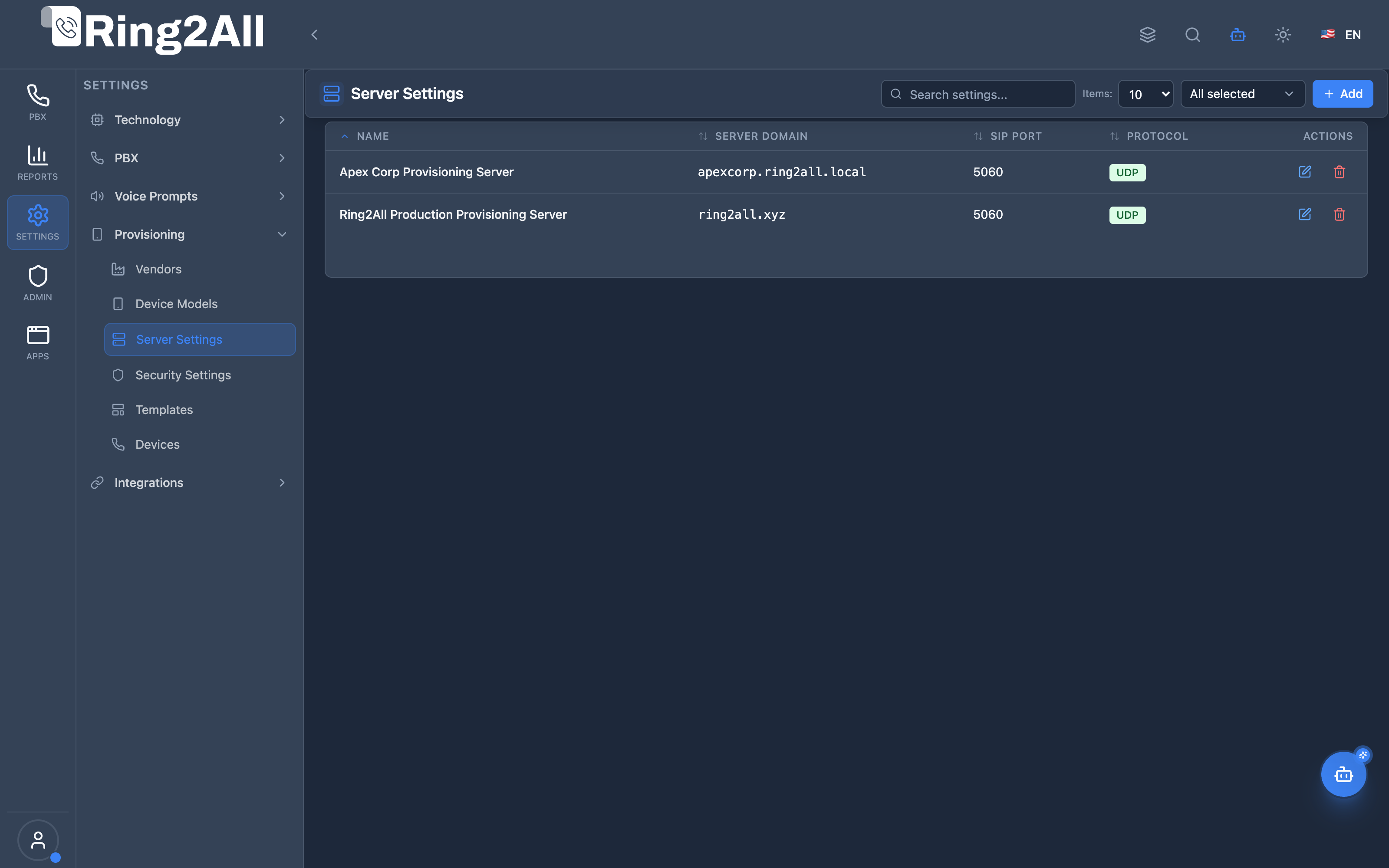The height and width of the screenshot is (868, 1389).
Task: Go to Device Models
Action: click(x=200, y=304)
